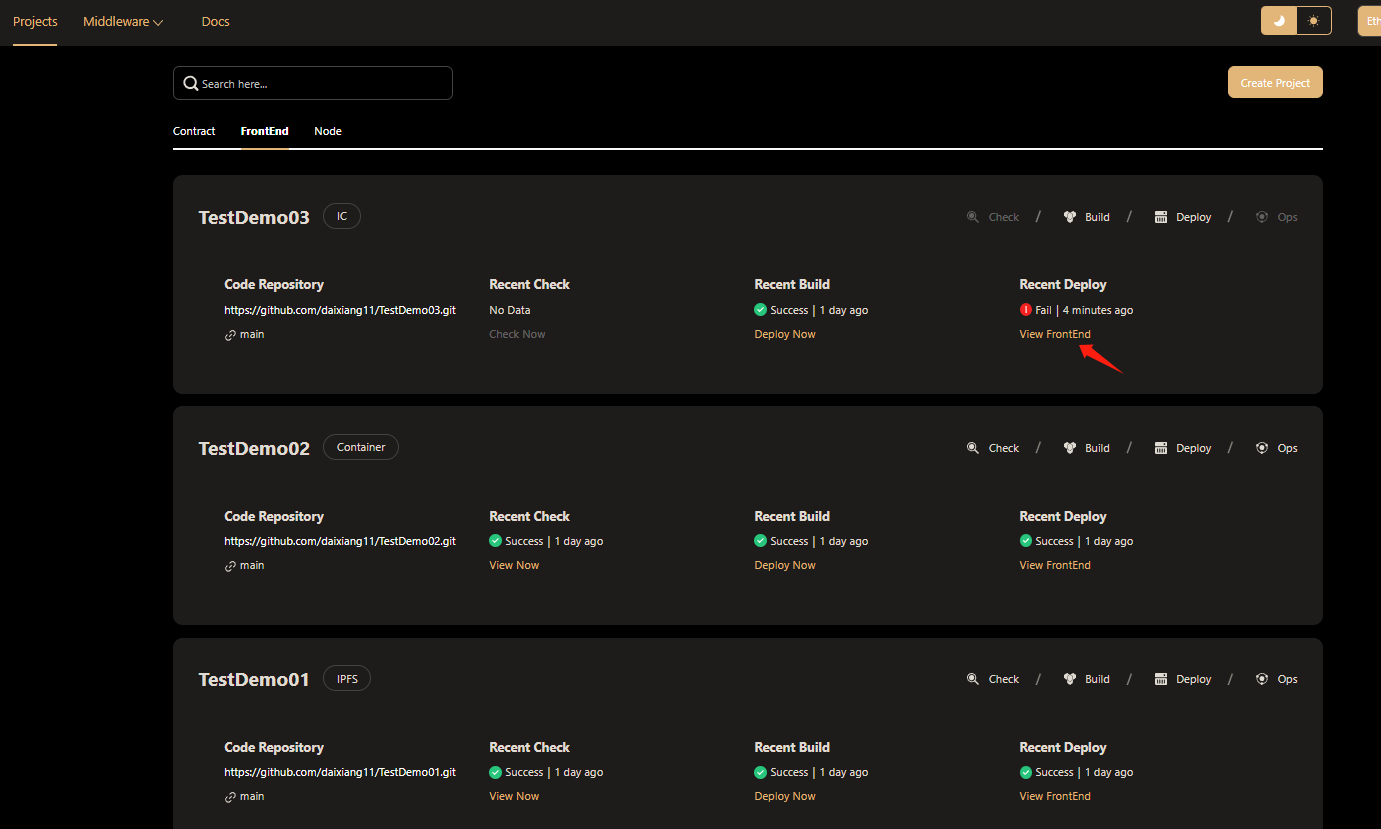The height and width of the screenshot is (829, 1381).
Task: Click green success icon in TestDemo01 build
Action: [760, 772]
